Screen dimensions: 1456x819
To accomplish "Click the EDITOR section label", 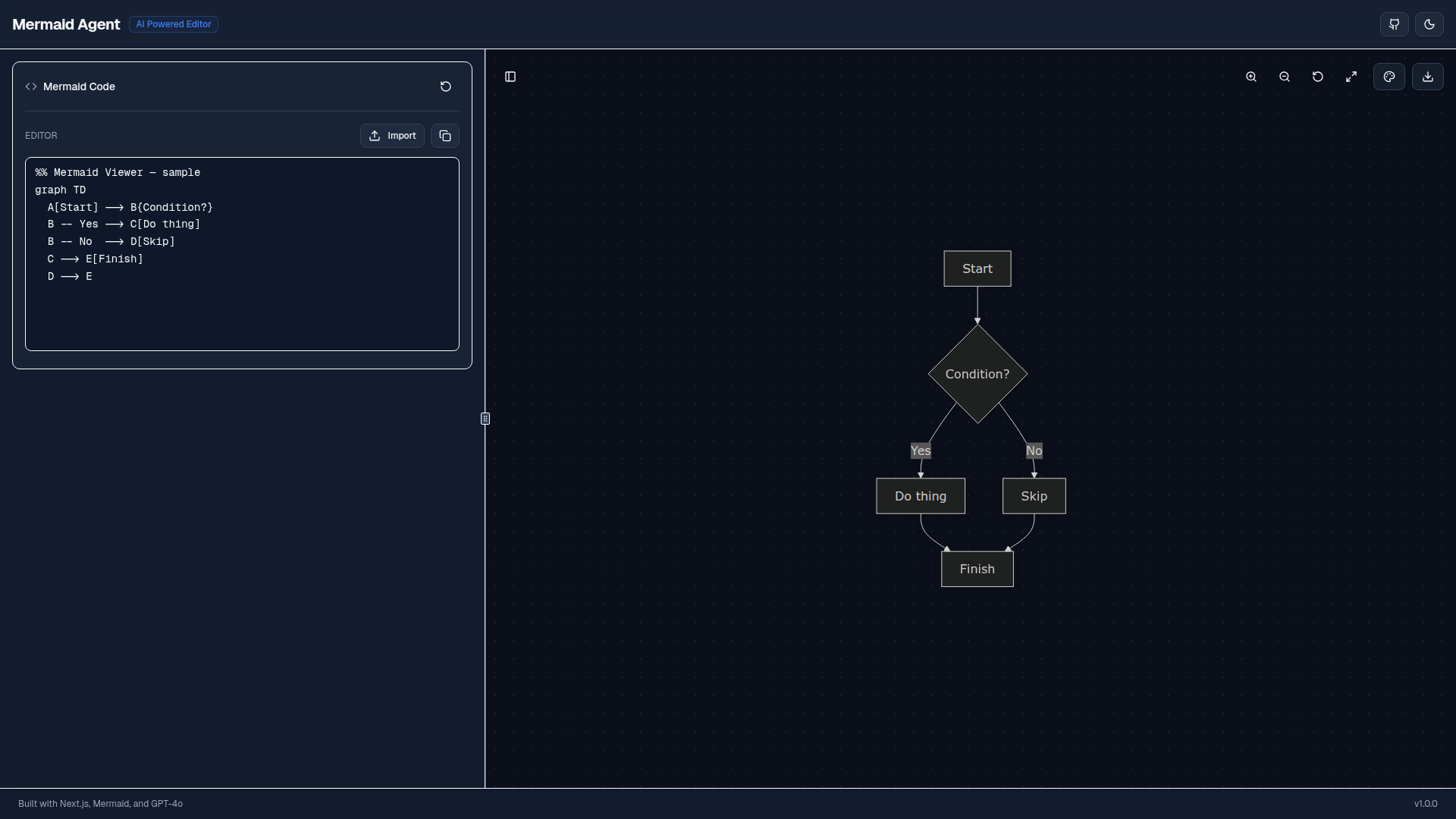I will pos(41,136).
